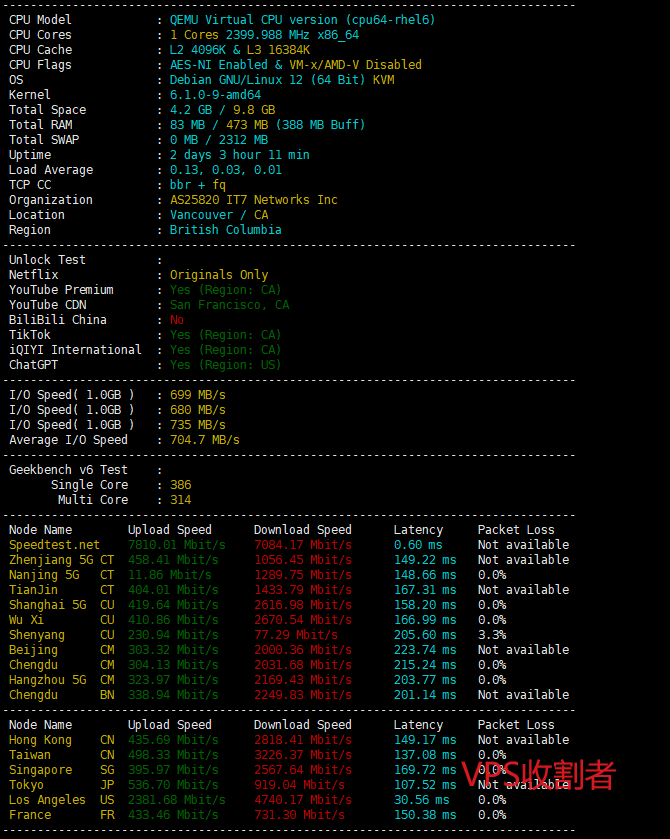Screen dimensions: 670x839
Task: Click the Los Angeles latency 30.56 ms
Action: 421,800
